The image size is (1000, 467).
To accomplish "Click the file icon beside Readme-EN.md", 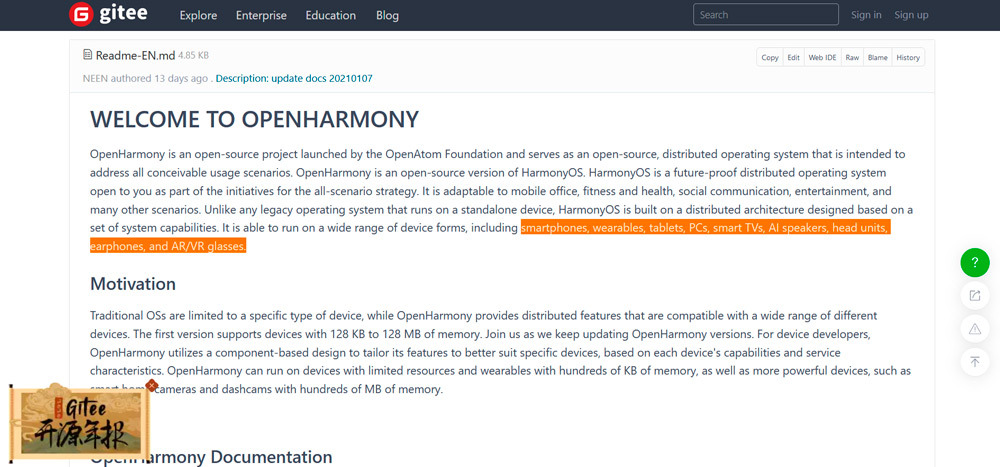I will [x=88, y=55].
